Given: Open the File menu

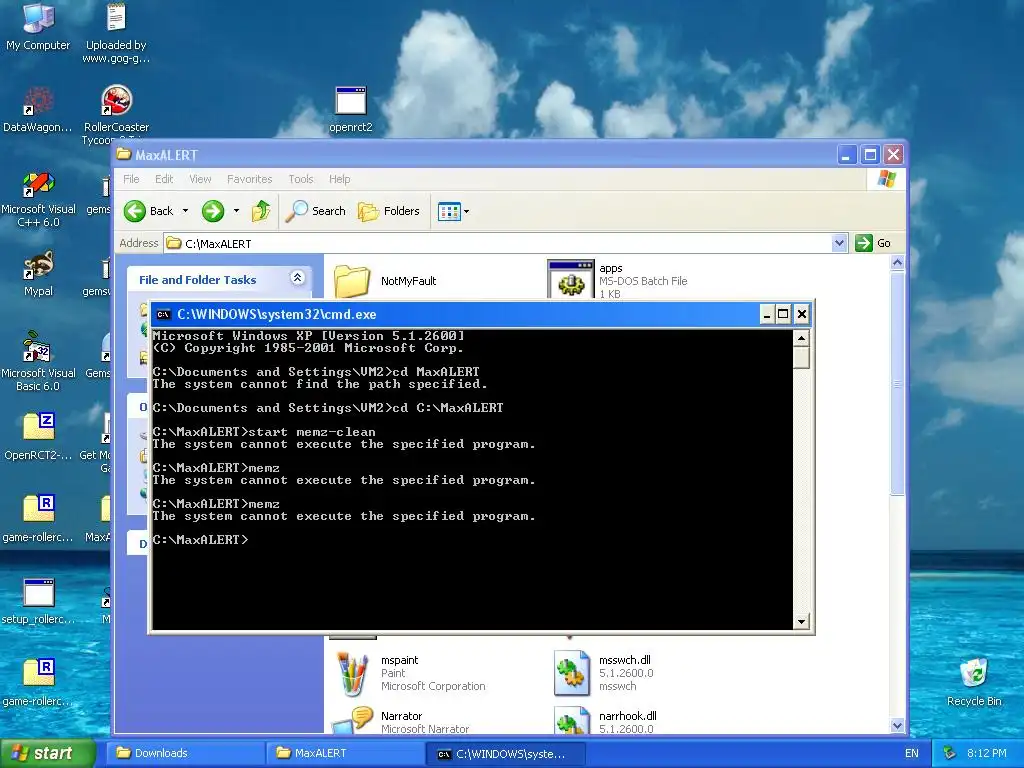Looking at the screenshot, I should pyautogui.click(x=131, y=179).
